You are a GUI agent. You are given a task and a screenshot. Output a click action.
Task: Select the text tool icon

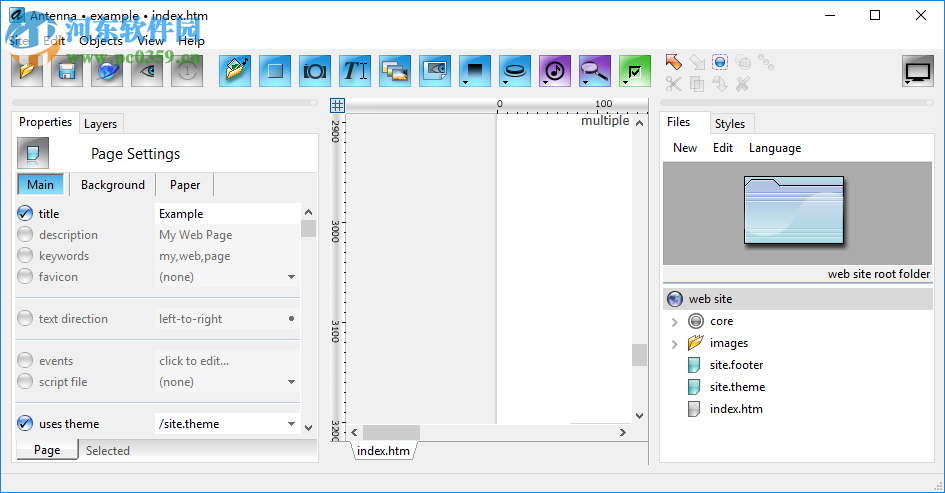pyautogui.click(x=355, y=71)
